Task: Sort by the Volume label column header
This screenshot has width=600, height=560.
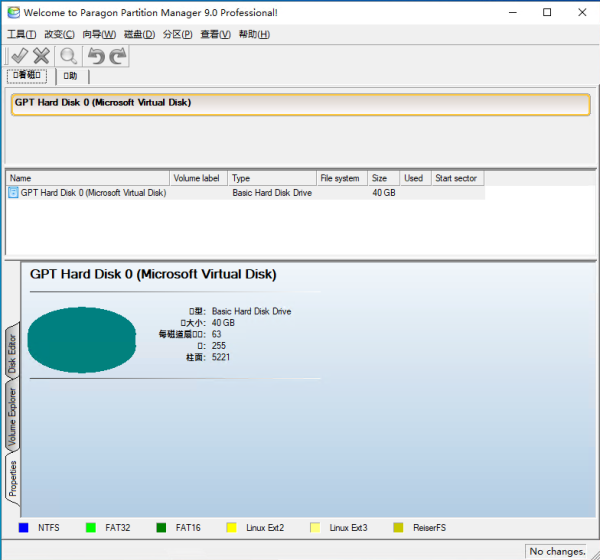Action: click(199, 178)
